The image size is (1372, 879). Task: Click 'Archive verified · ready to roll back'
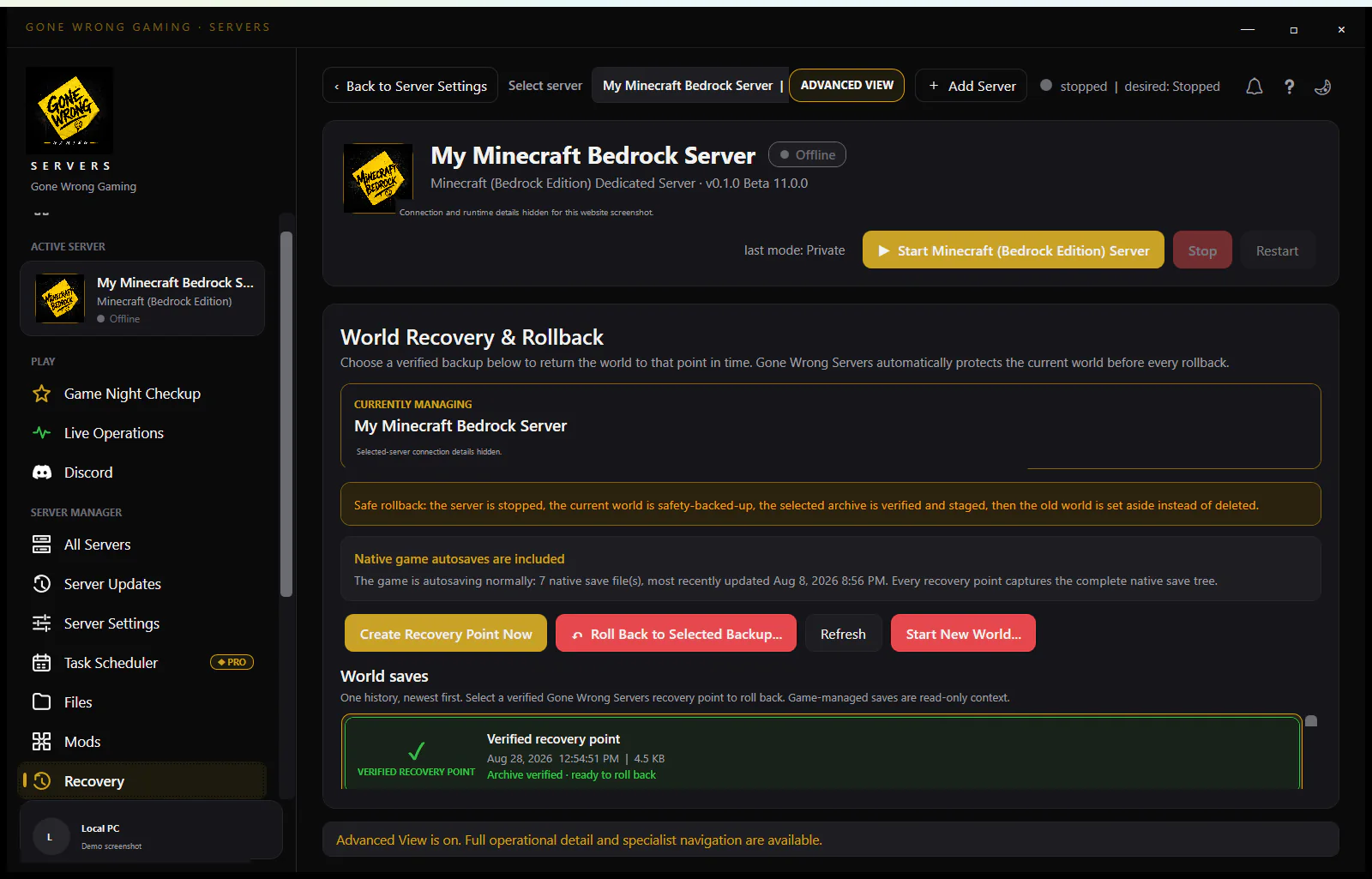(x=571, y=774)
